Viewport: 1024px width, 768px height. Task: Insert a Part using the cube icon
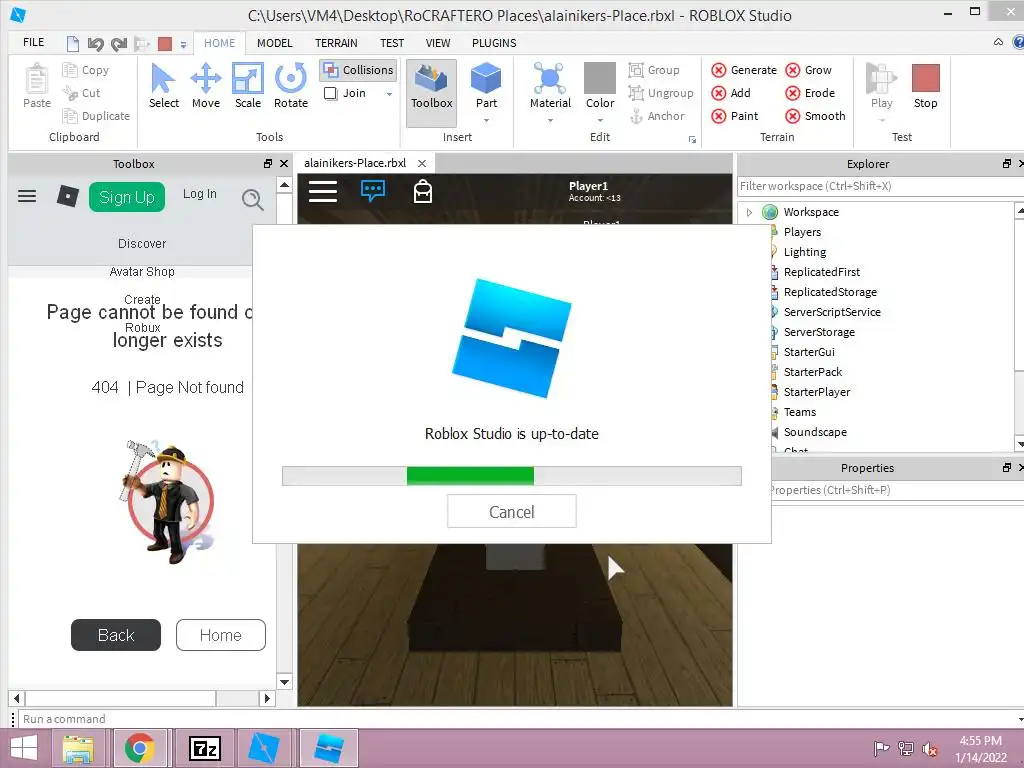(x=486, y=78)
